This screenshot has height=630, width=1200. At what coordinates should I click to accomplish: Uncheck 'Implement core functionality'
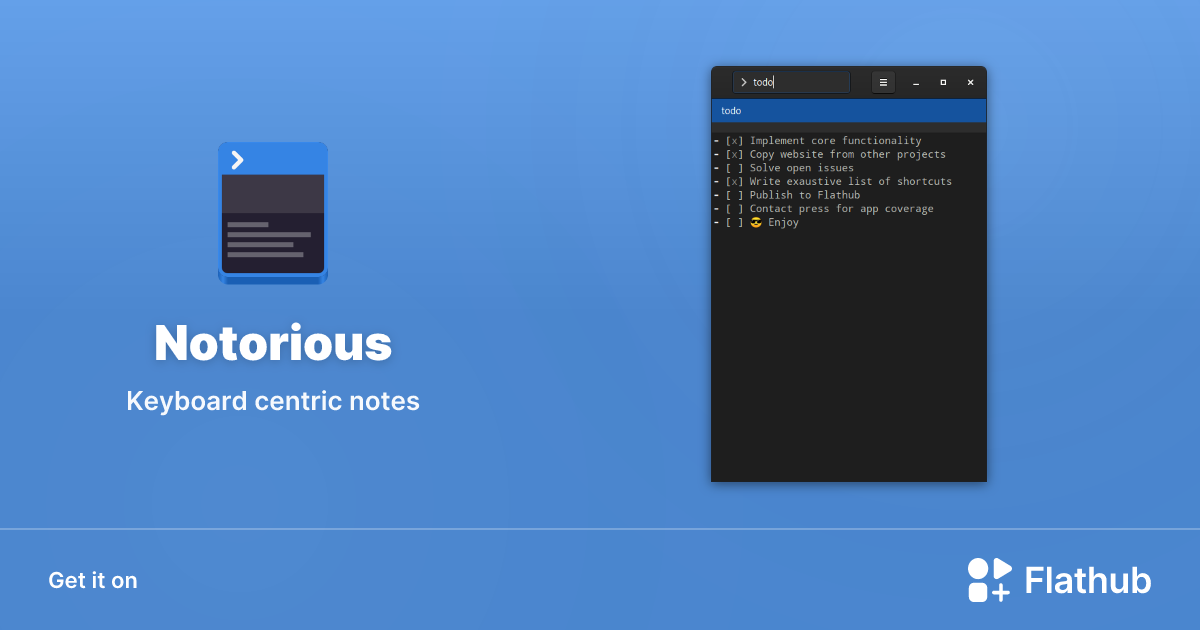[x=734, y=140]
